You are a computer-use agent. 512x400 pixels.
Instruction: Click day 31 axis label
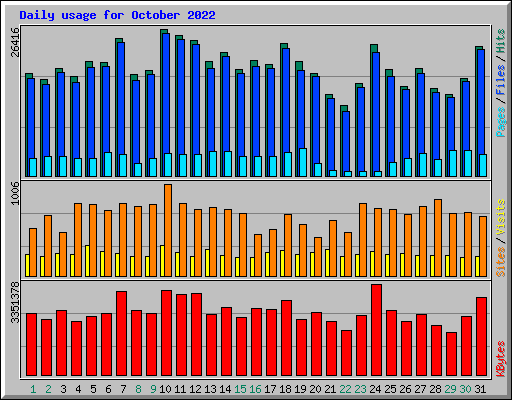480,389
